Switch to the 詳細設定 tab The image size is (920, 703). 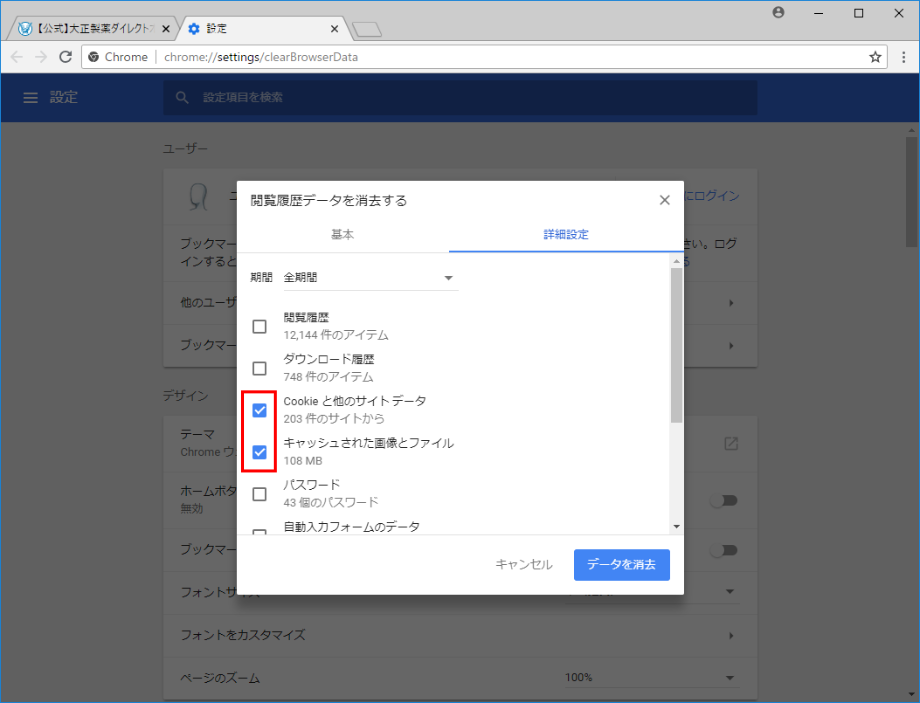(566, 235)
